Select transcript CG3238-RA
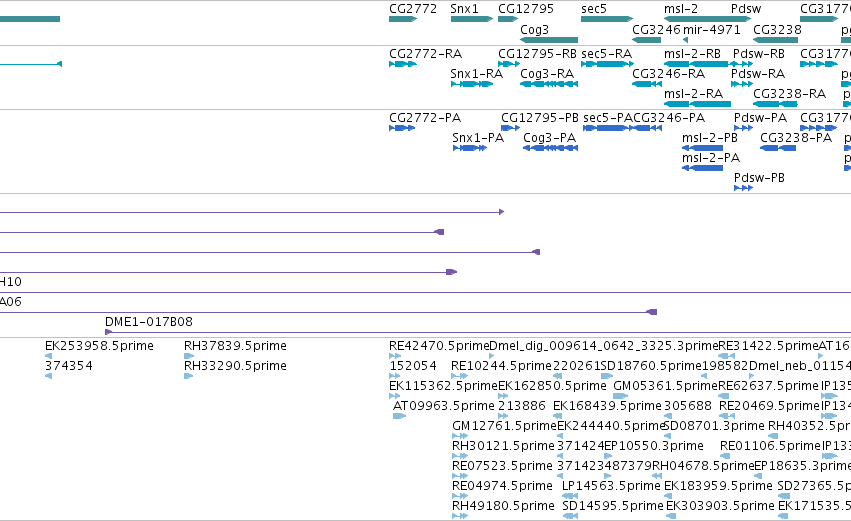Screen dimensions: 851x521 [x=790, y=94]
